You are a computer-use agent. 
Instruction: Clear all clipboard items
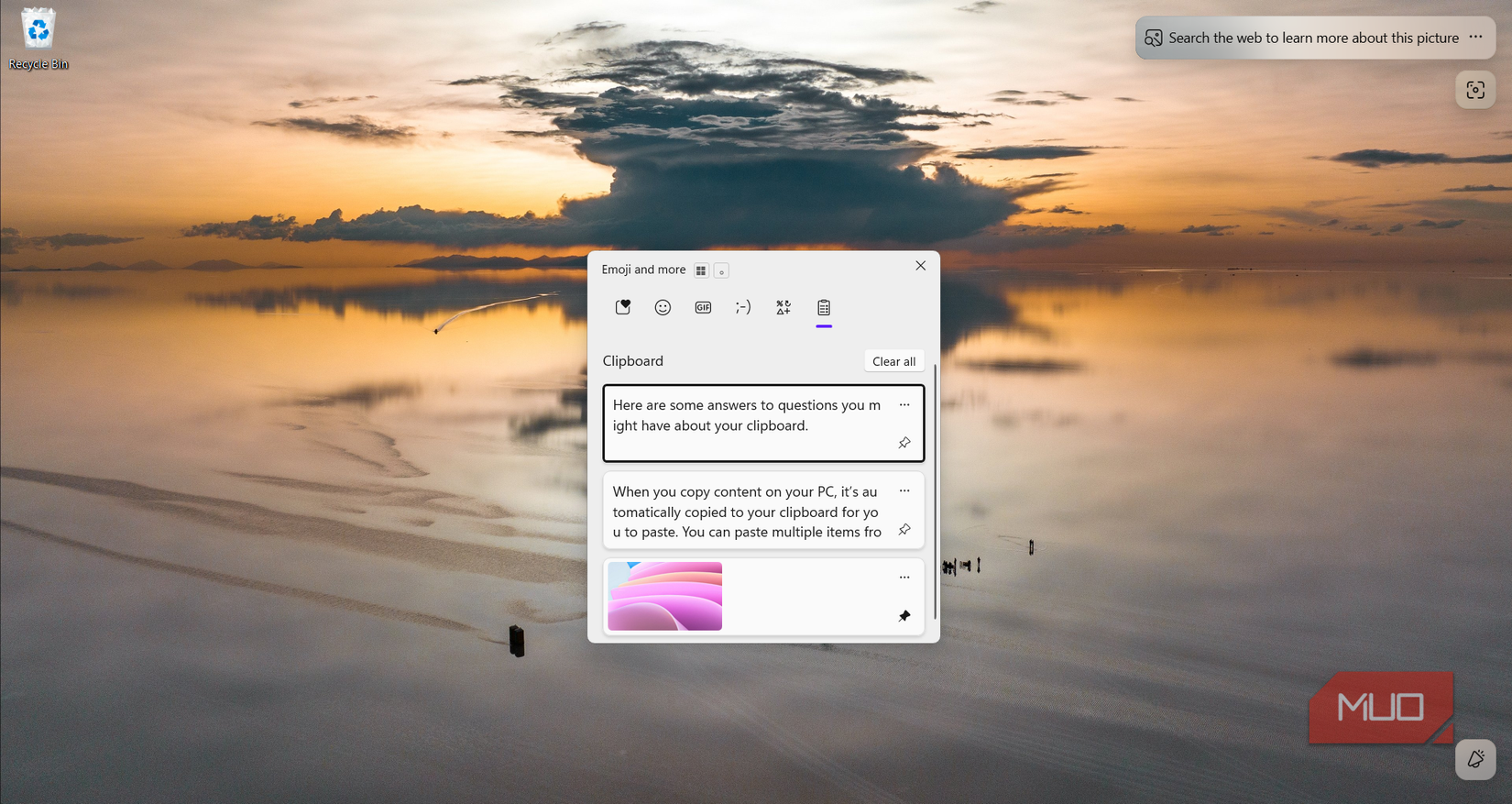tap(893, 361)
